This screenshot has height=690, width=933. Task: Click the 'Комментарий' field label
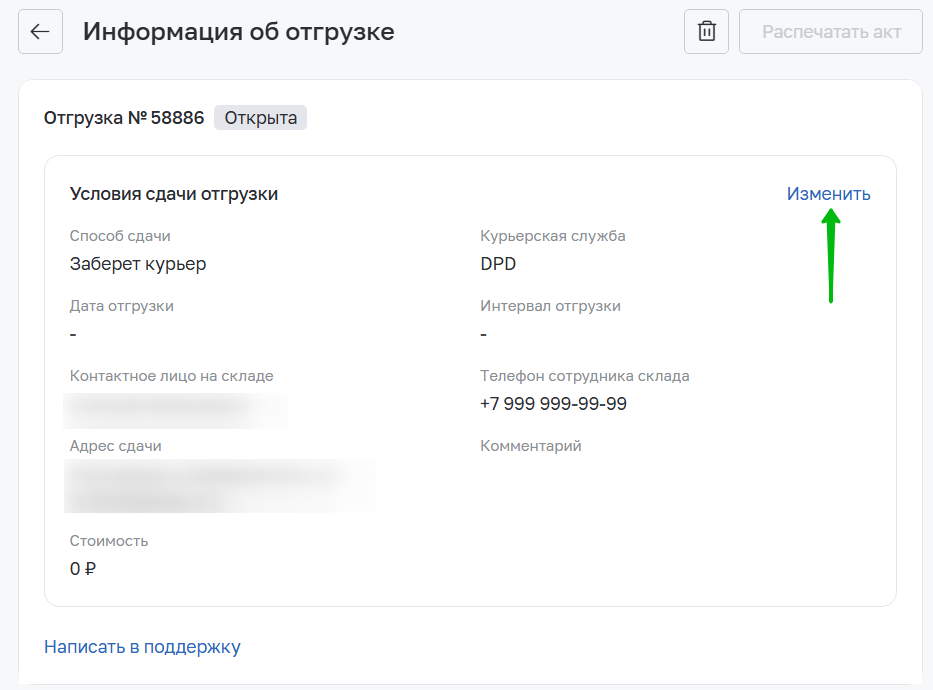tap(530, 446)
